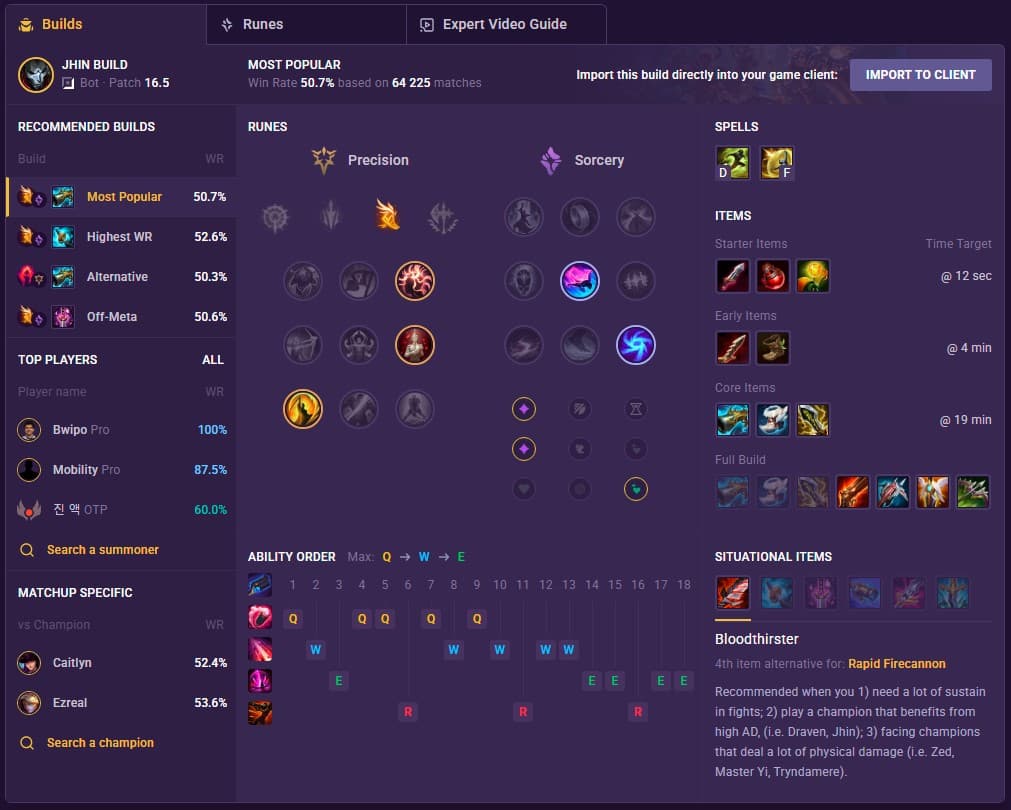Screen dimensions: 1011x810
Task: Click the Rapid Firecannon link
Action: pos(896,664)
